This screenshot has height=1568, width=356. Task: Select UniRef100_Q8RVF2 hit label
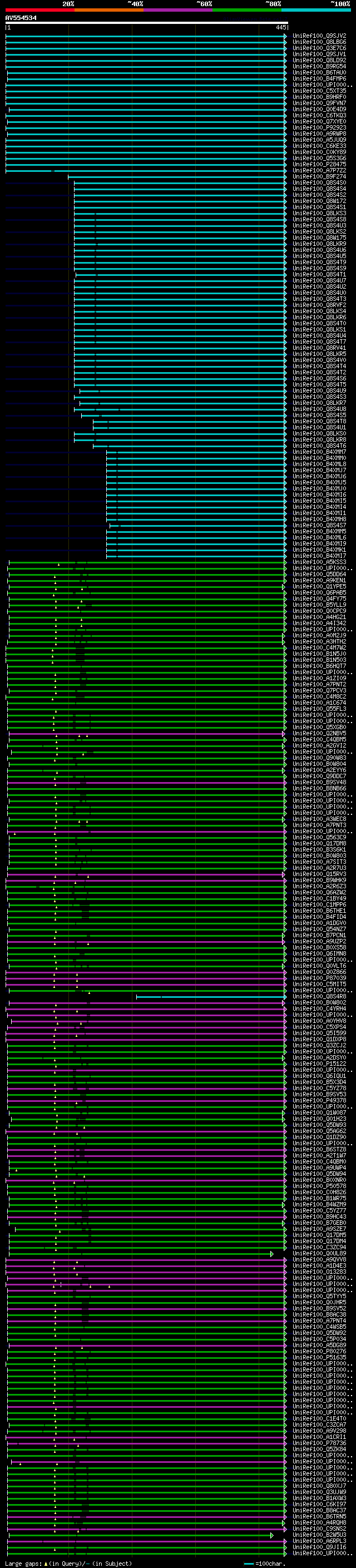pos(319,305)
